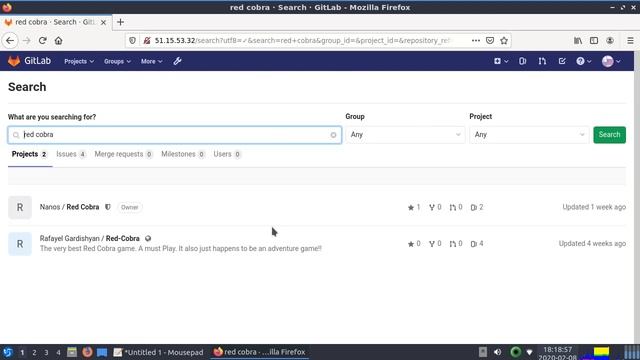640x360 pixels.
Task: Click the tracking protection shield icon
Action: coord(132,40)
